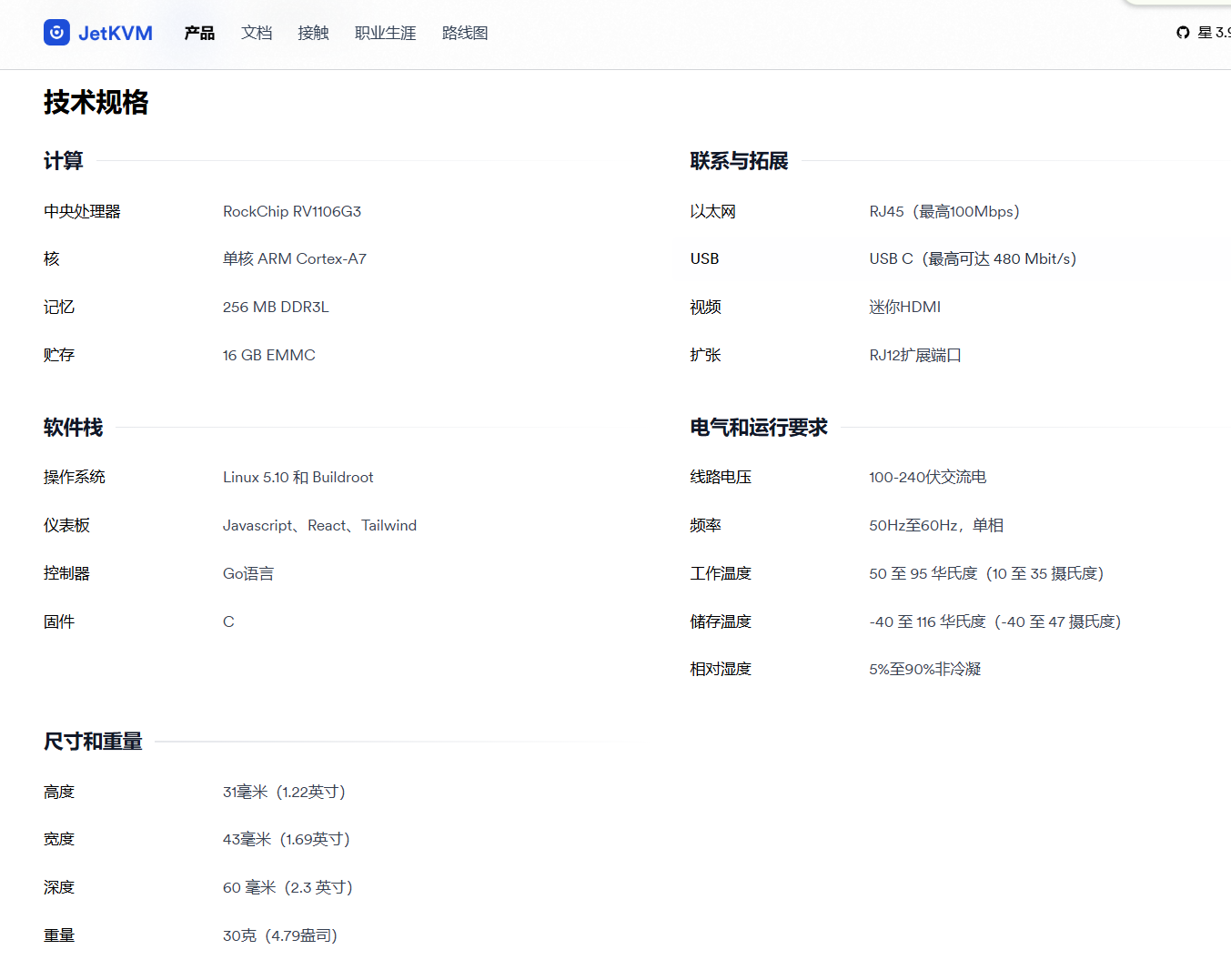Viewport: 1231px width, 980px height.
Task: Click the Linux 5.10 和 Buildroot value
Action: [298, 477]
